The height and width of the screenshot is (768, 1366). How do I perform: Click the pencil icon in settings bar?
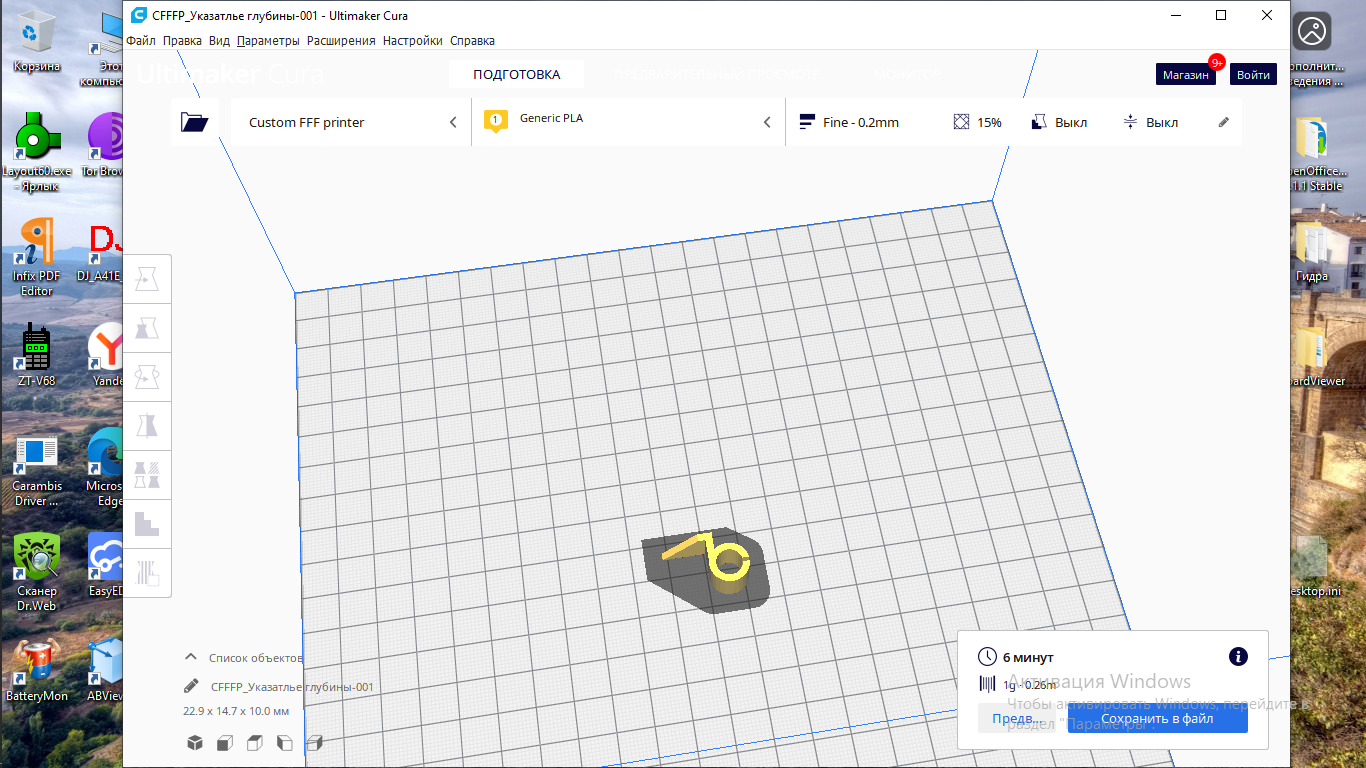click(x=1224, y=122)
